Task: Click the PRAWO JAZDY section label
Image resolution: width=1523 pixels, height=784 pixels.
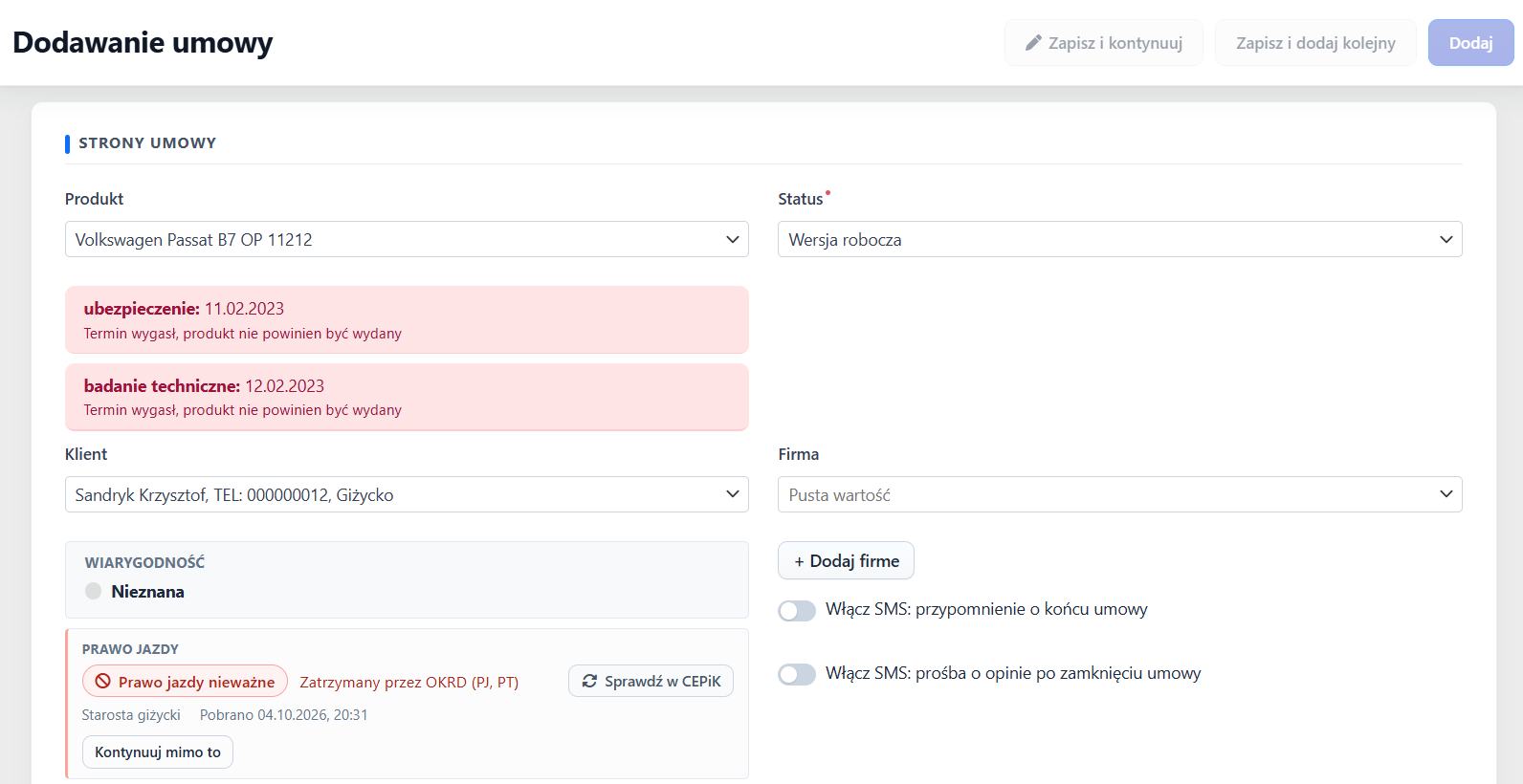Action: pyautogui.click(x=130, y=649)
